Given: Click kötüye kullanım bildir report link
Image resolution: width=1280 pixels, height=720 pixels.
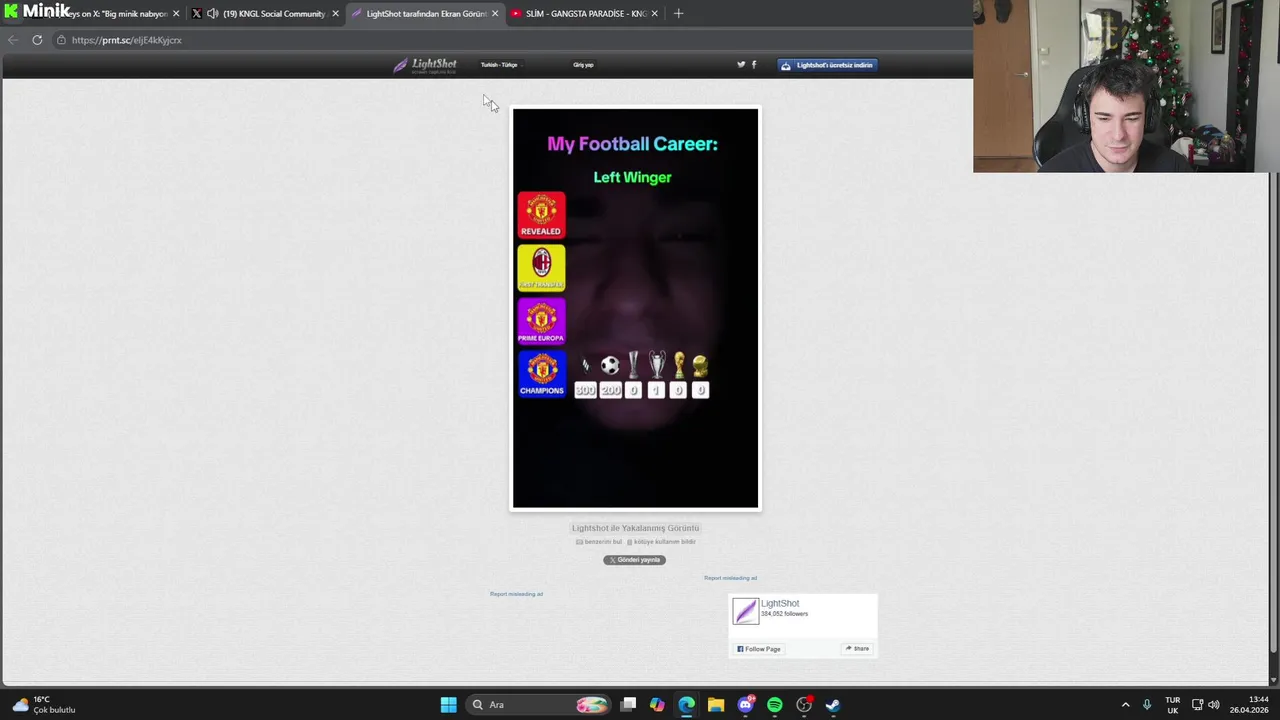Looking at the screenshot, I should click(661, 542).
